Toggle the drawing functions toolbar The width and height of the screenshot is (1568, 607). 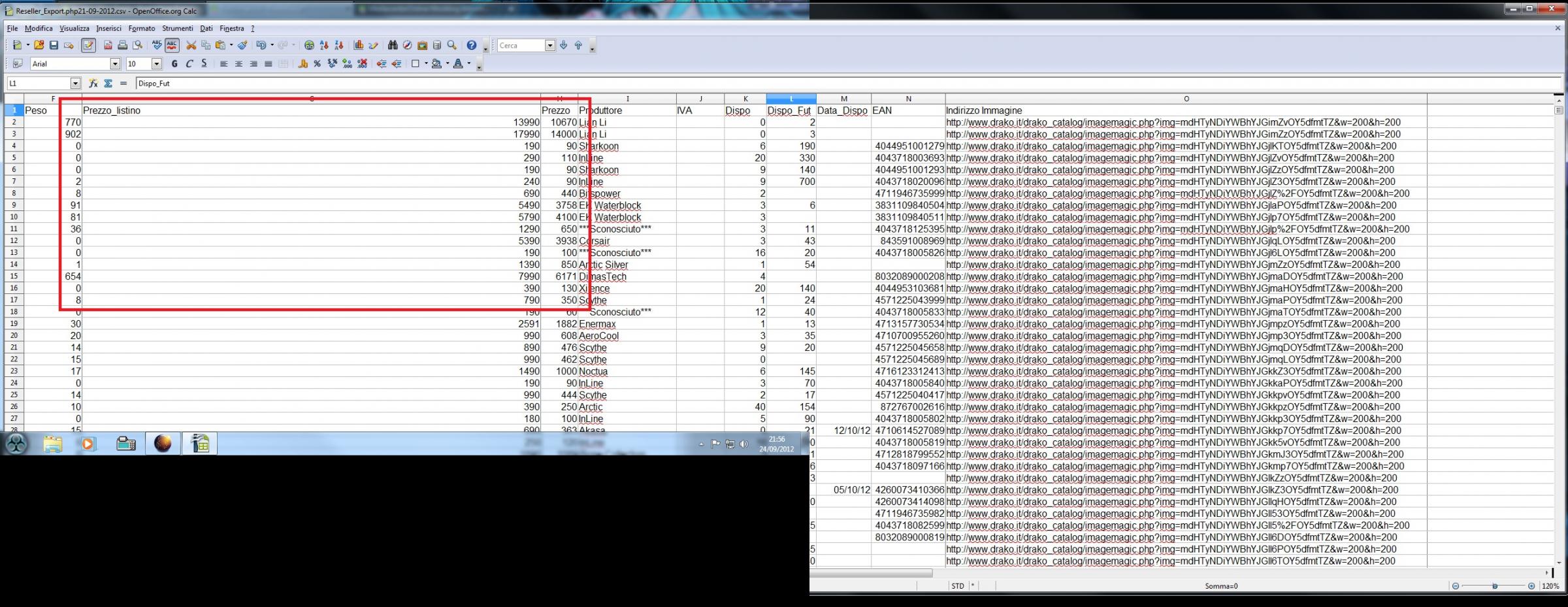click(373, 45)
